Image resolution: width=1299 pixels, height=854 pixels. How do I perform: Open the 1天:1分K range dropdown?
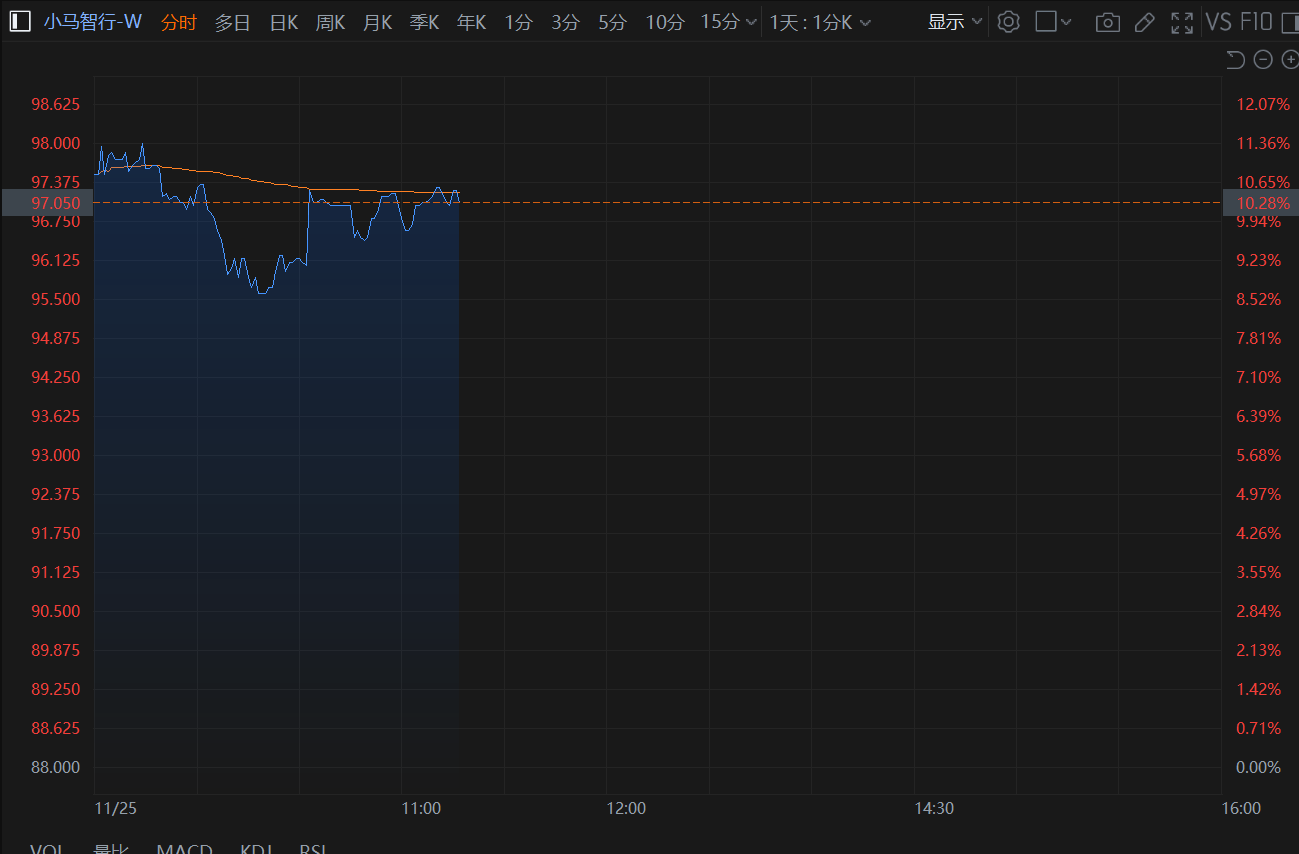820,22
